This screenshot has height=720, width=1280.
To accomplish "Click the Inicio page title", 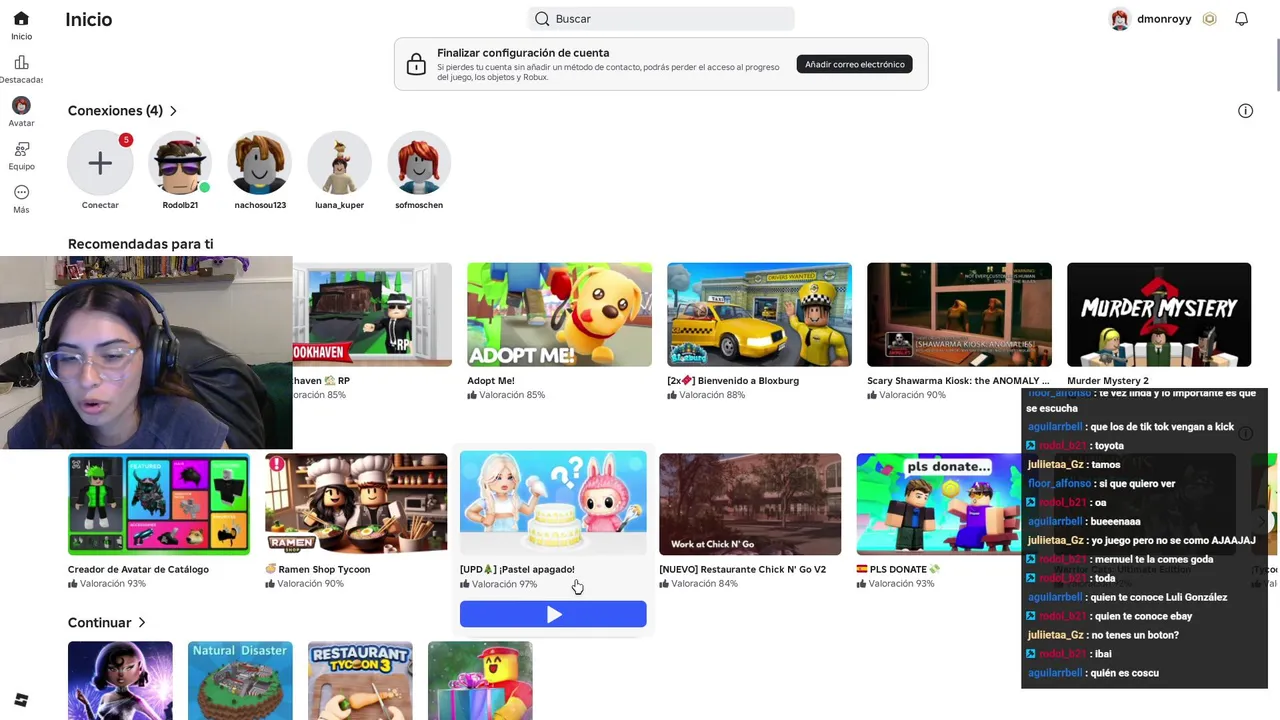I will click(x=89, y=20).
